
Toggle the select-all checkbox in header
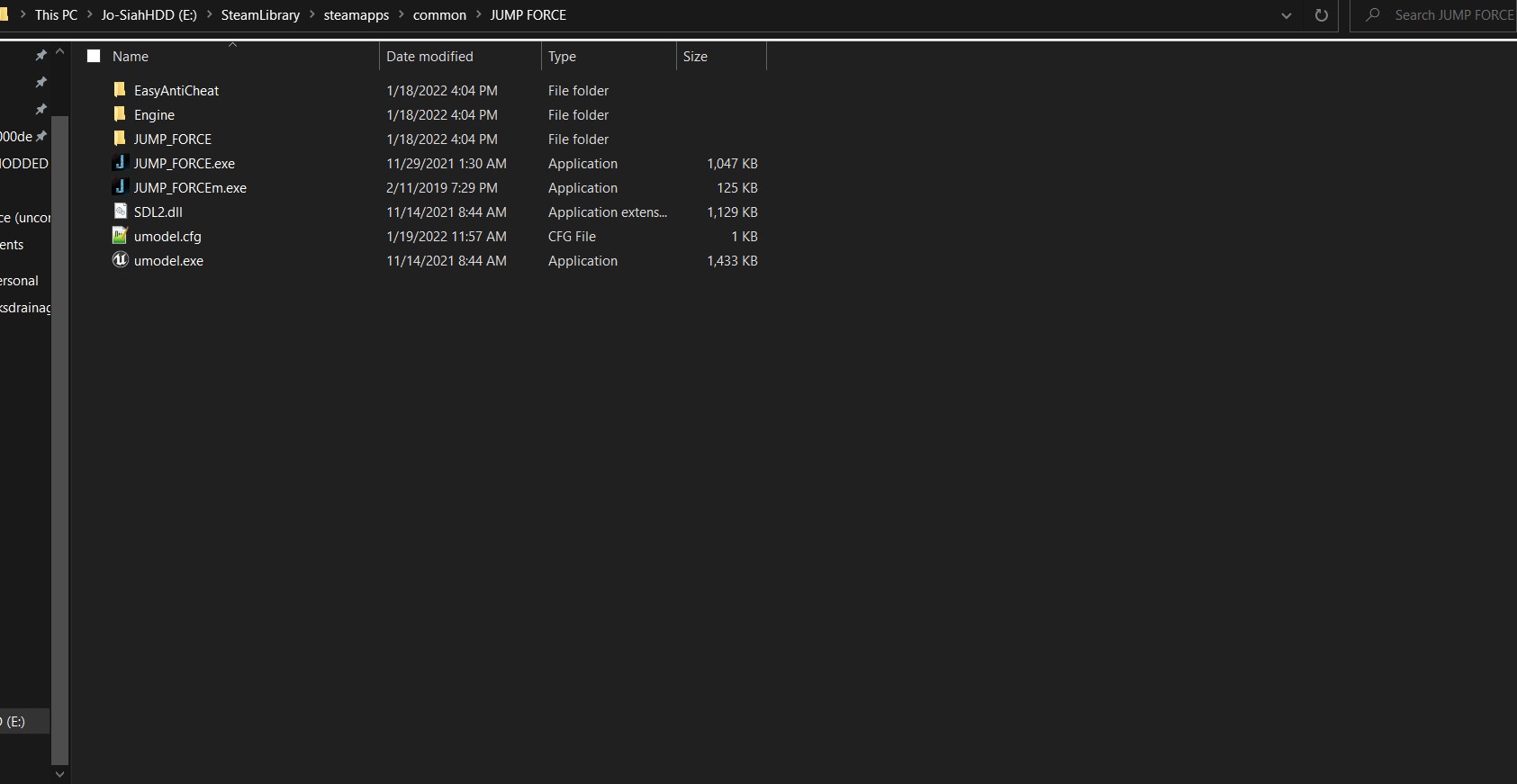click(94, 56)
